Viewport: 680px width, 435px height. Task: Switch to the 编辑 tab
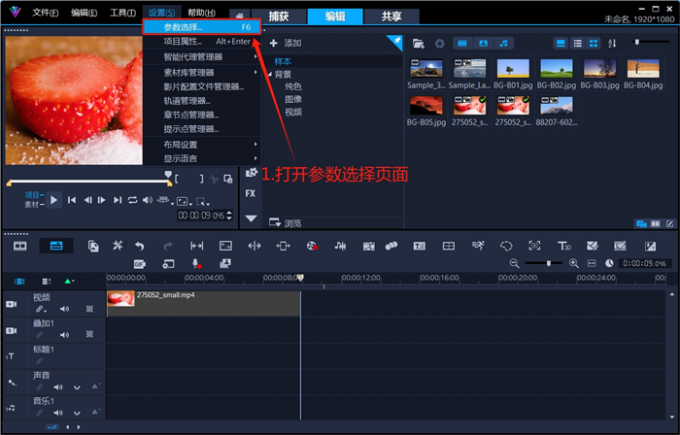pos(335,16)
